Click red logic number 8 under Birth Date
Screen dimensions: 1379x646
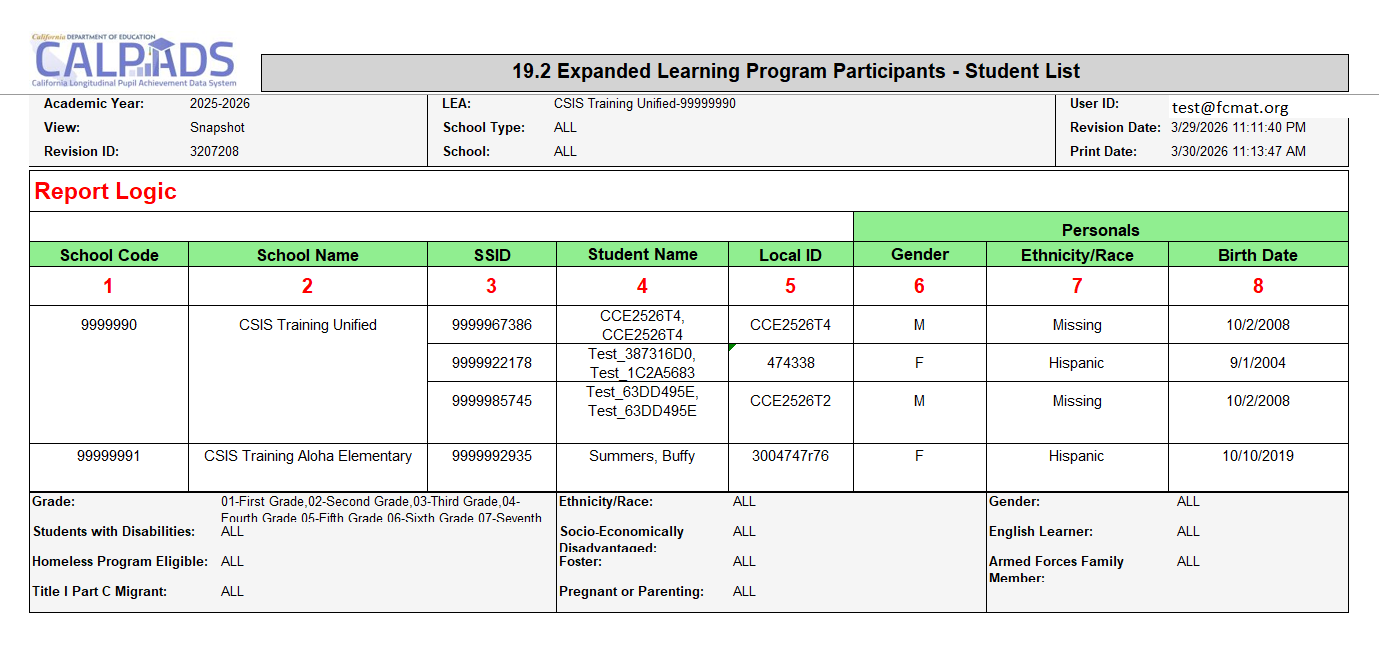(x=1257, y=286)
